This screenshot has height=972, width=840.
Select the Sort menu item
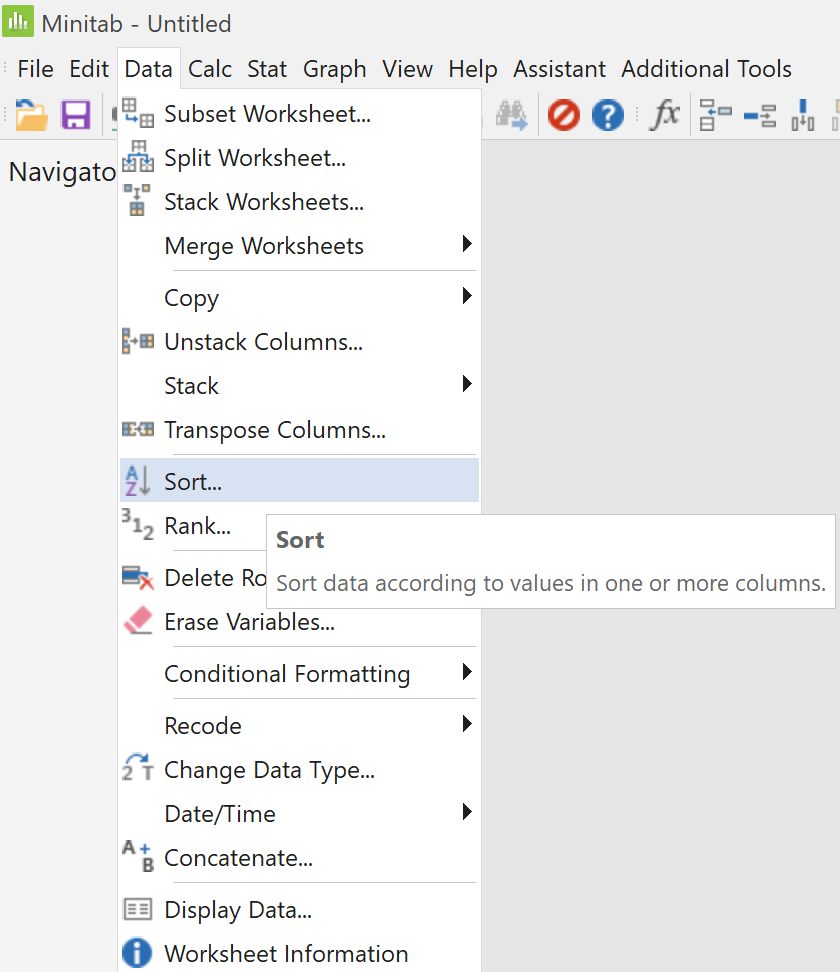tap(299, 480)
